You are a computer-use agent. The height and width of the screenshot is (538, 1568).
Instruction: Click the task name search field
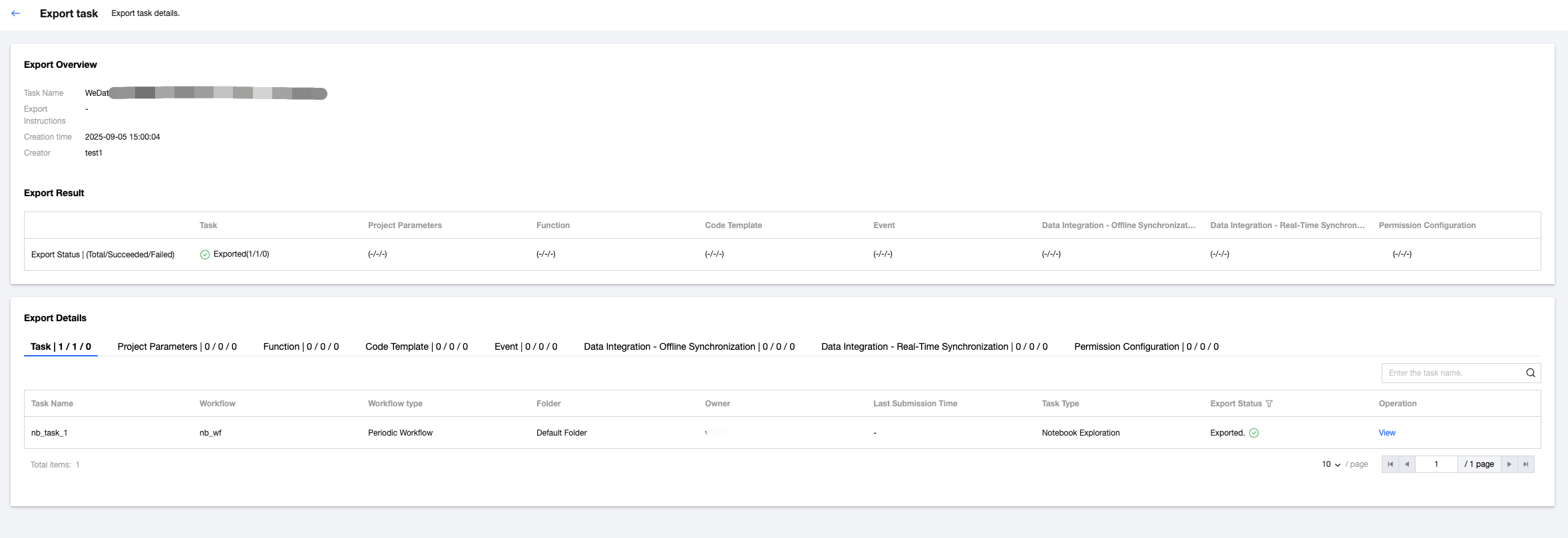(1451, 373)
